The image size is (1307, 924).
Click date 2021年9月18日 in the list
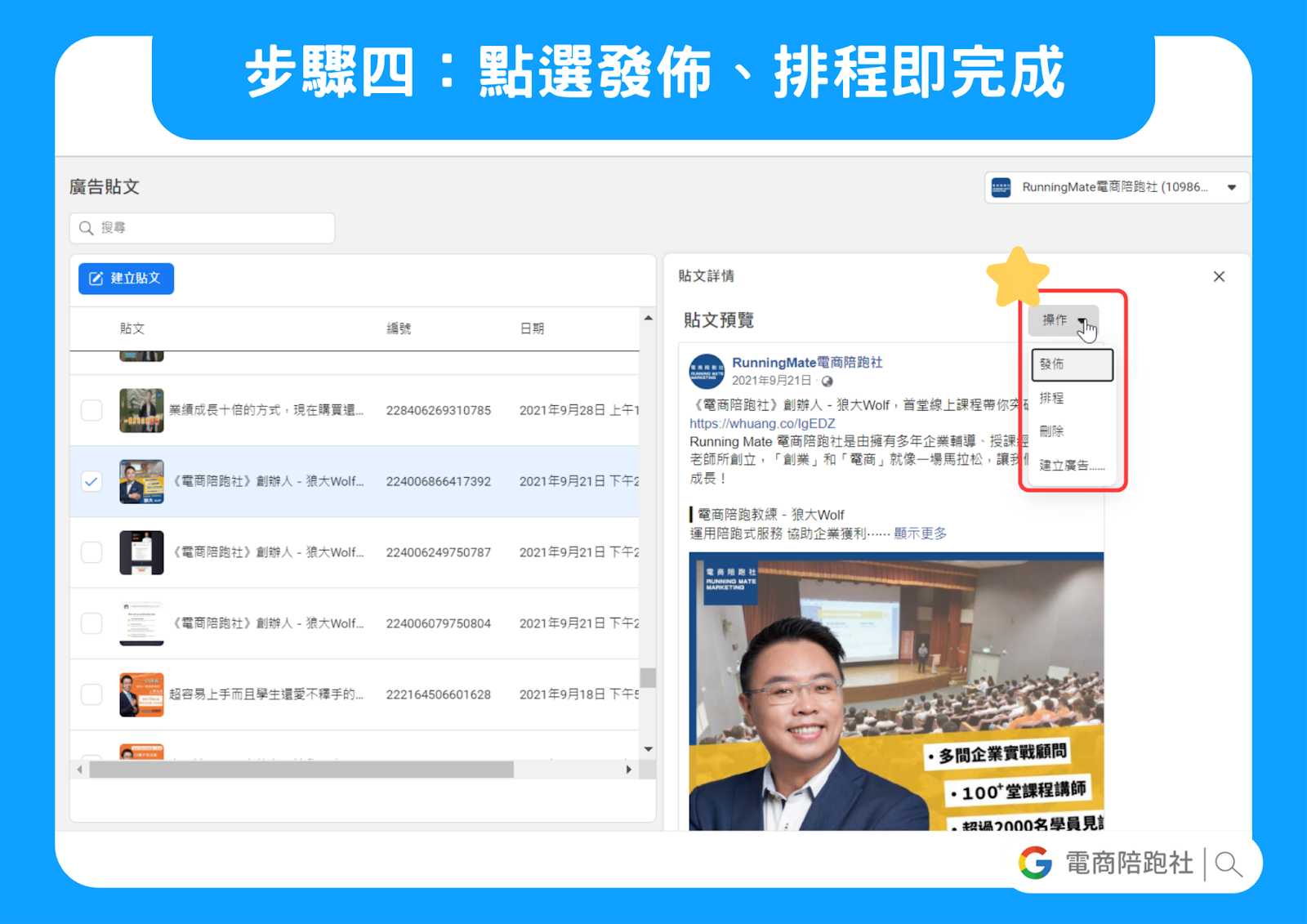pyautogui.click(x=579, y=694)
